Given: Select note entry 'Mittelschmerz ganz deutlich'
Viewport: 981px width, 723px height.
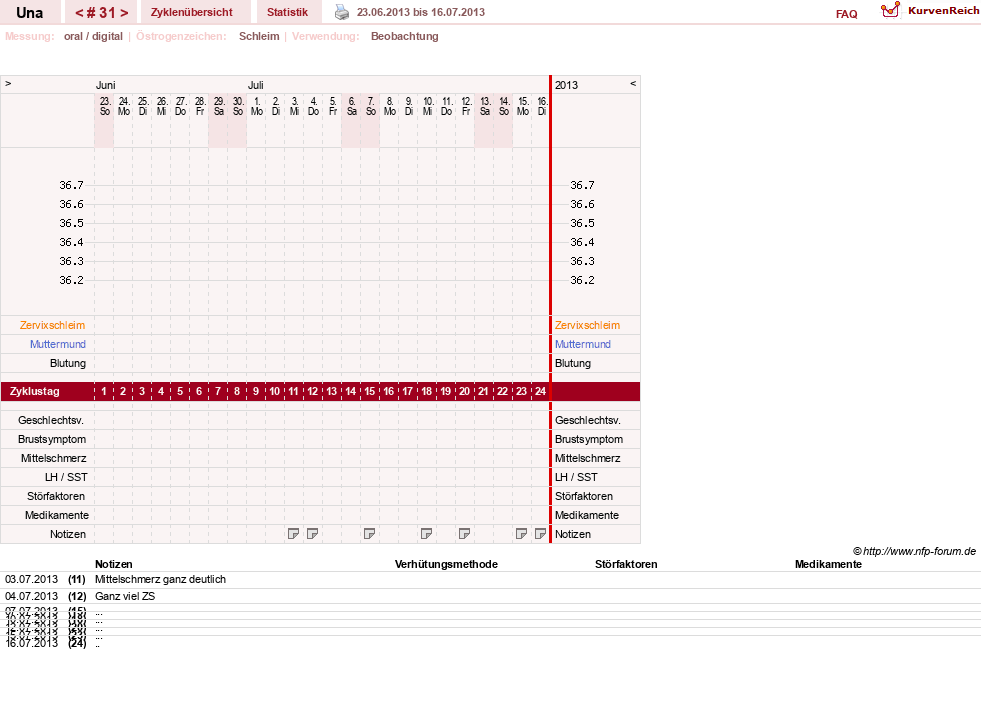Looking at the screenshot, I should [x=160, y=579].
